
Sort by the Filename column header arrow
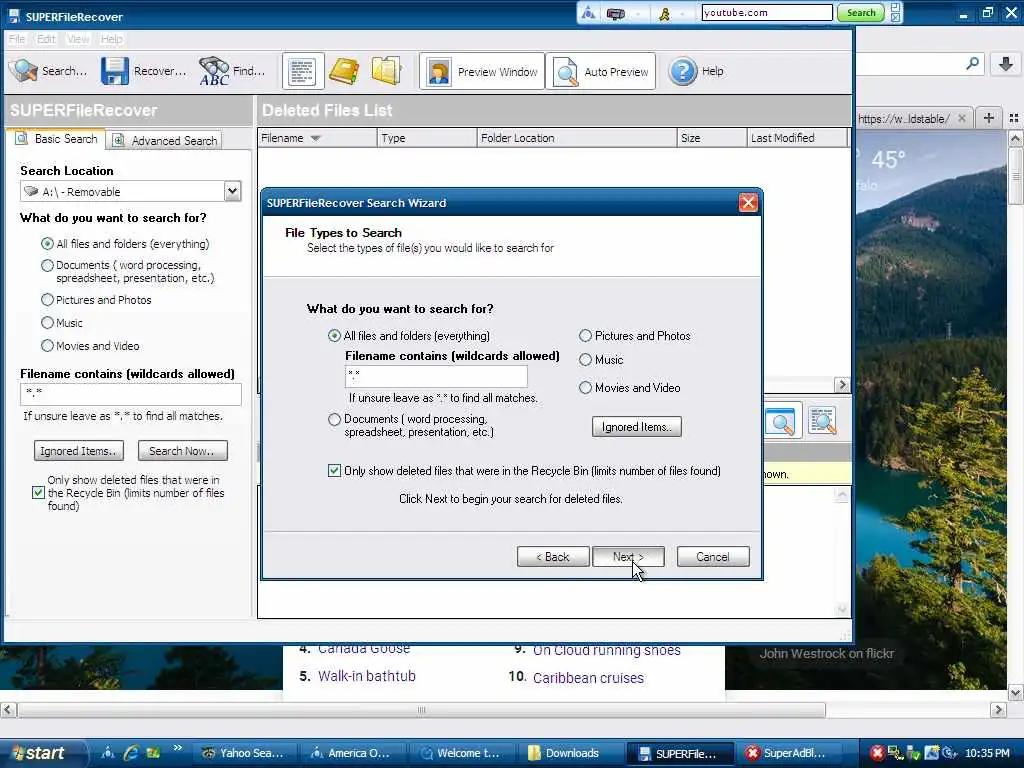coord(315,138)
